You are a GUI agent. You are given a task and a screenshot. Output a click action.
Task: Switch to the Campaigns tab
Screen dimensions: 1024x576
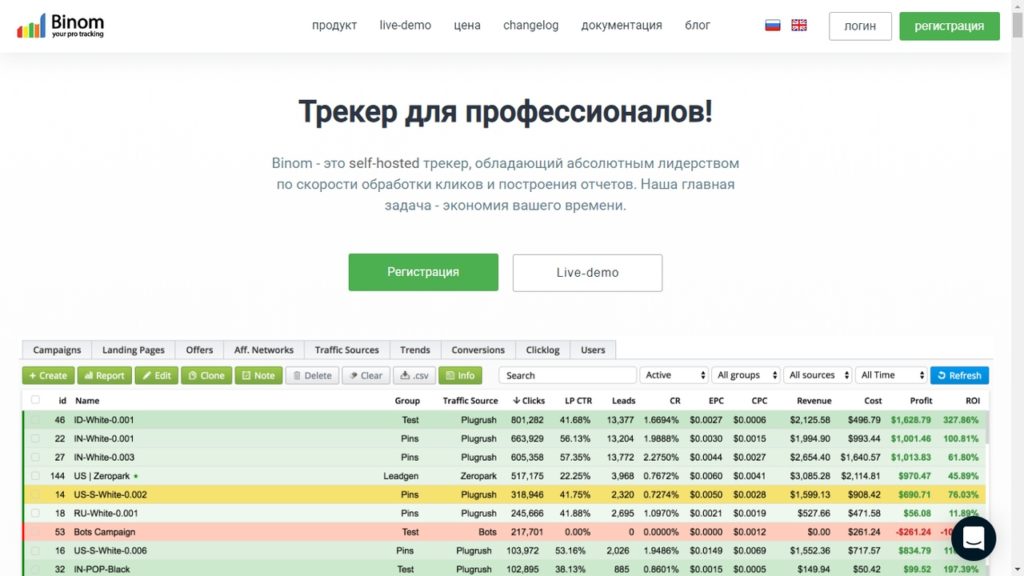pyautogui.click(x=57, y=350)
